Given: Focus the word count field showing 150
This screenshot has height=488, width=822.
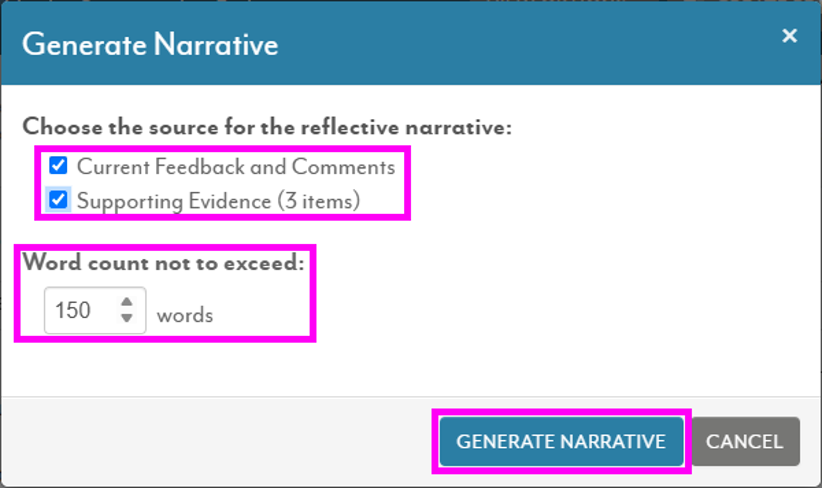Looking at the screenshot, I should (x=95, y=310).
